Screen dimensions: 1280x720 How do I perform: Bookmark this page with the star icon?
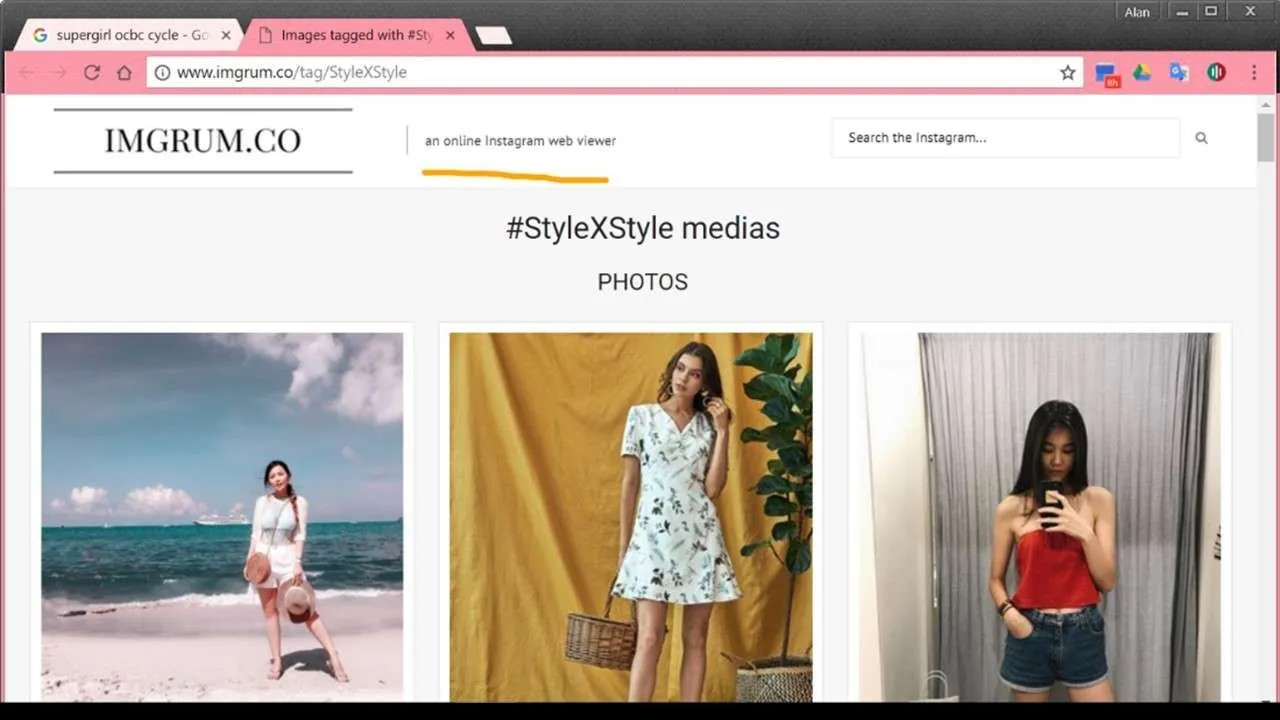(x=1067, y=72)
